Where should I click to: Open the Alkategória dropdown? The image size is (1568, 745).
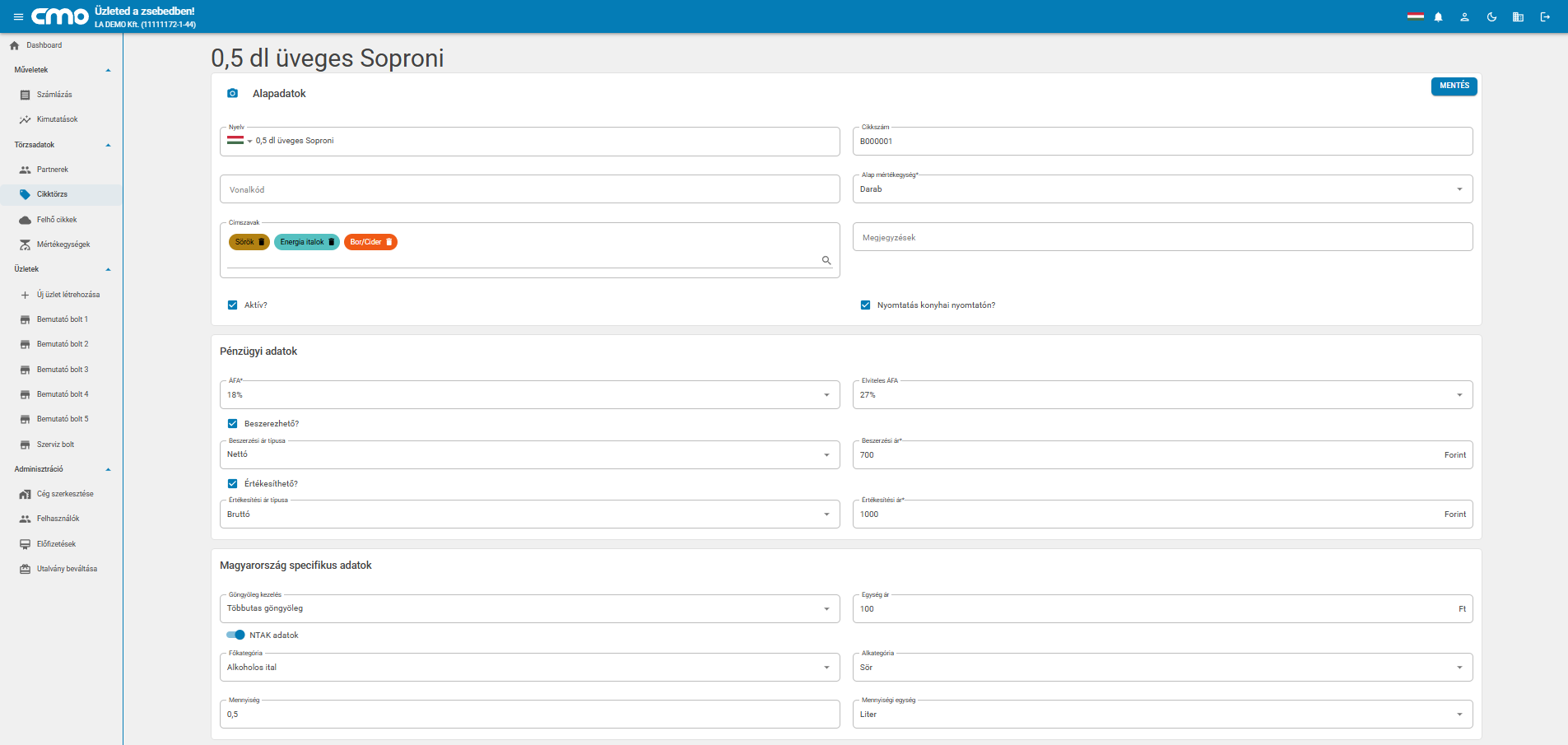pyautogui.click(x=1162, y=668)
